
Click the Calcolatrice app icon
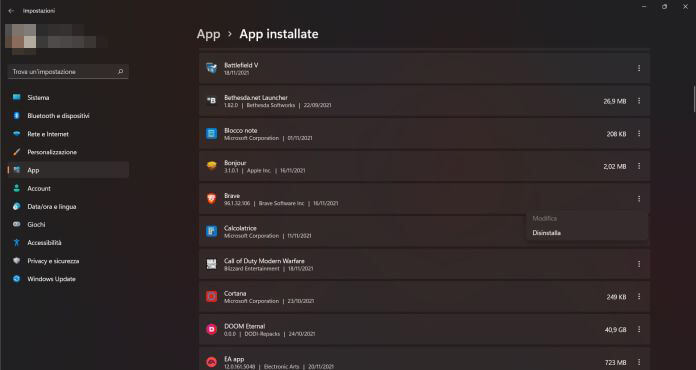[212, 231]
